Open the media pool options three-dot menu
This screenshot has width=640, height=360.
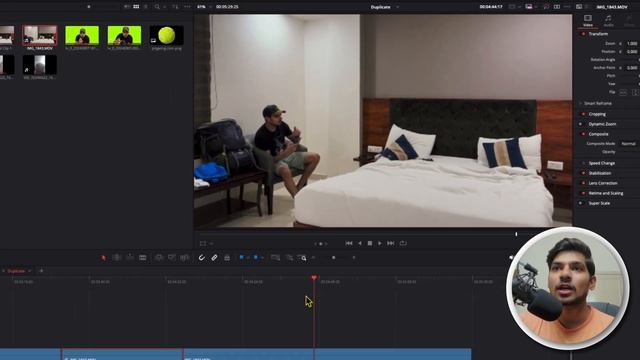[x=187, y=7]
